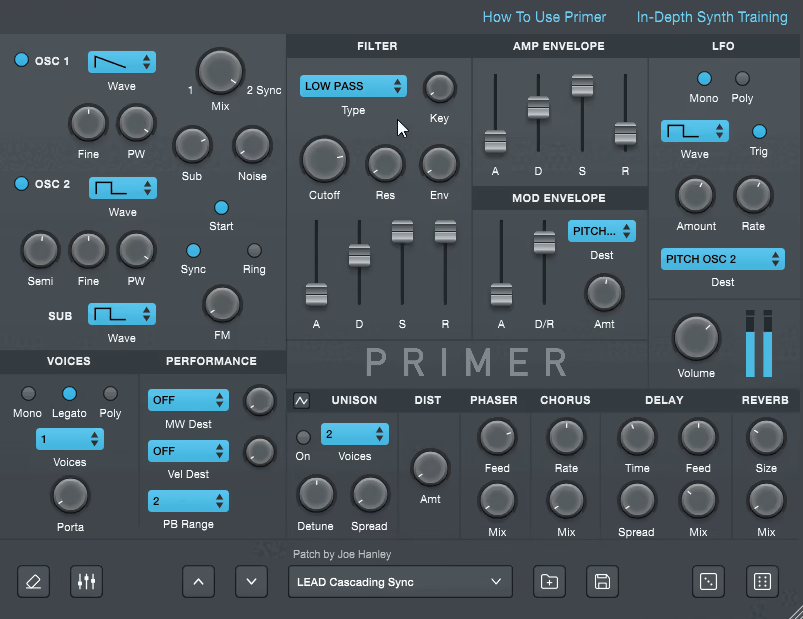The image size is (803, 619).
Task: Click the master Volume knob
Action: click(696, 338)
